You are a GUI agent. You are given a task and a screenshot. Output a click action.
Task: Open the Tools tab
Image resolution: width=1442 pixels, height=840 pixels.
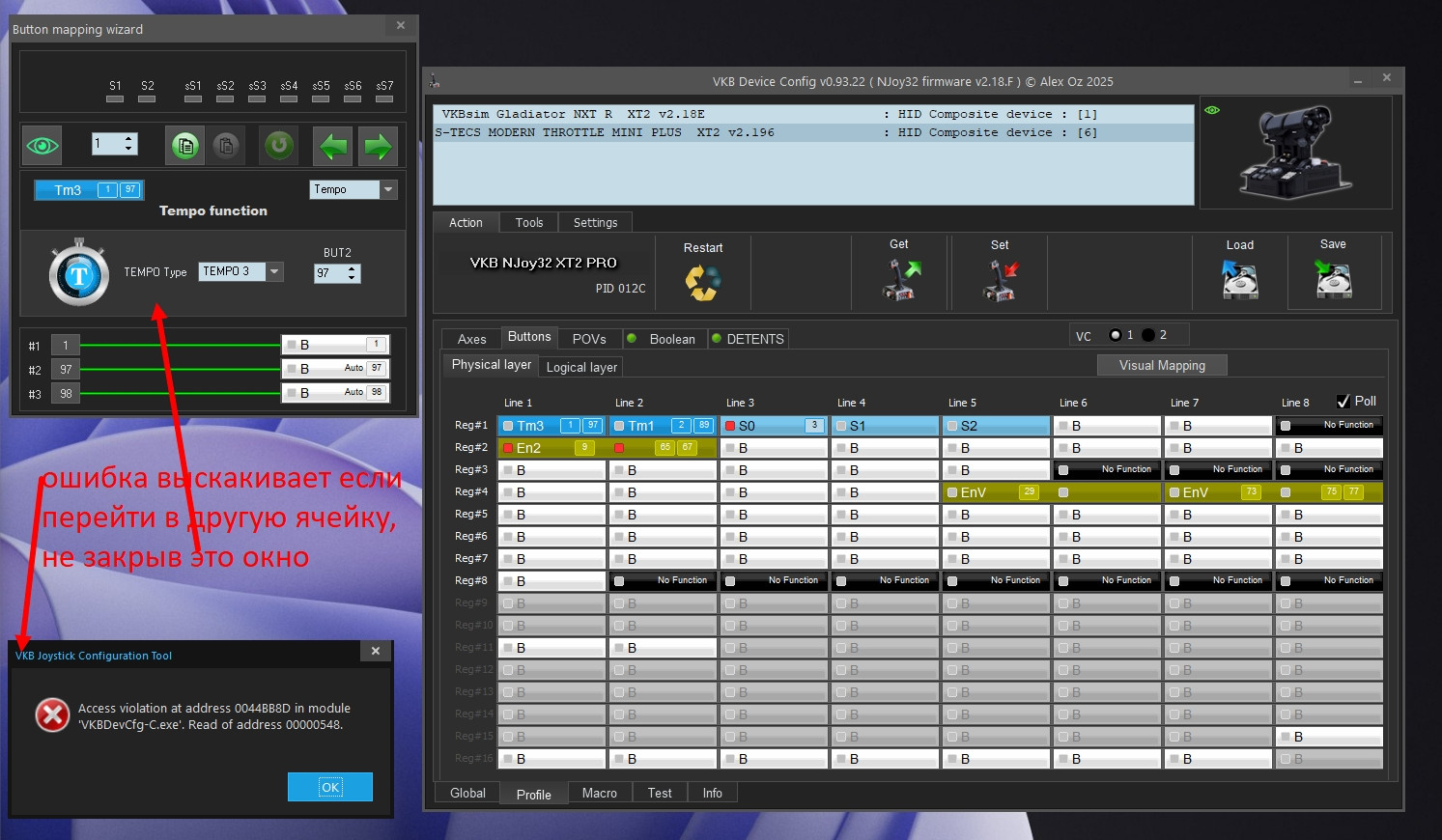coord(529,222)
